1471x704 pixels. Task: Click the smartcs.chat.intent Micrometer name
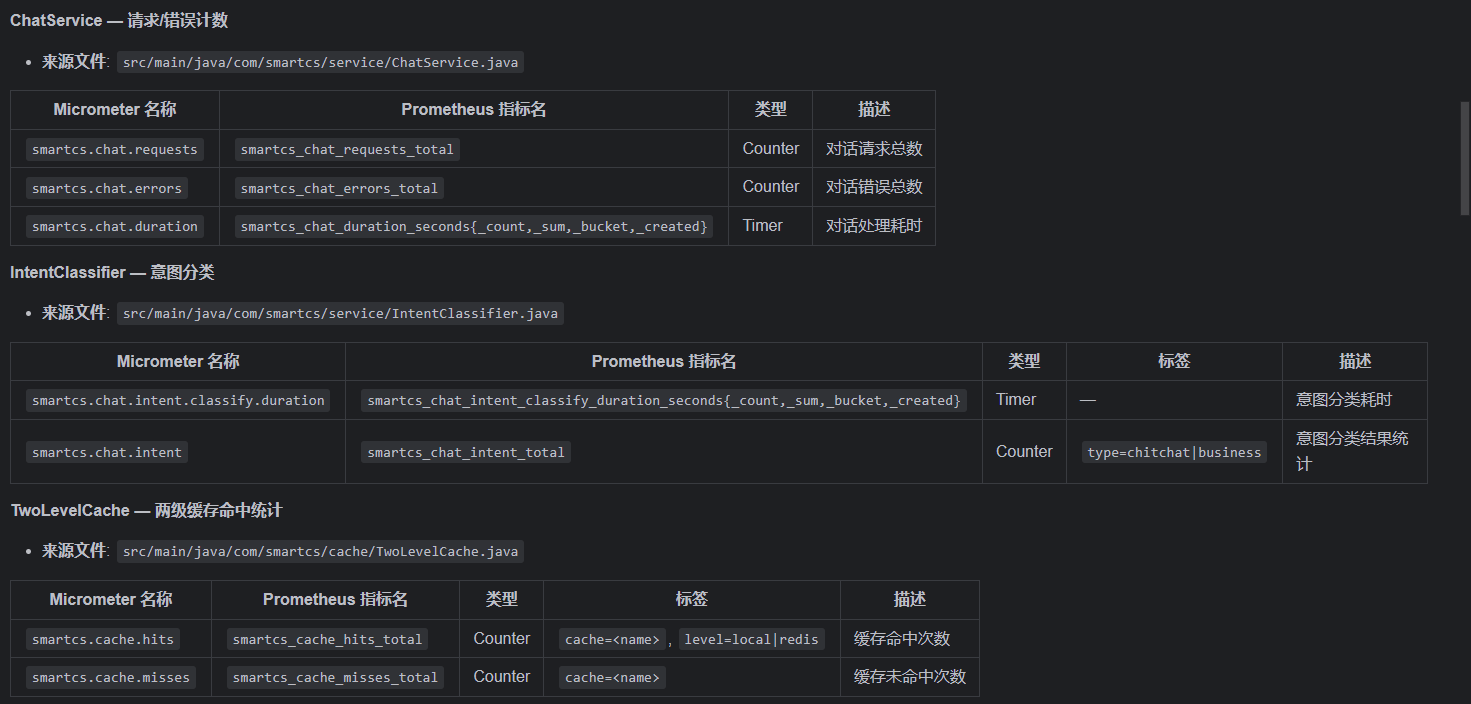(x=107, y=452)
